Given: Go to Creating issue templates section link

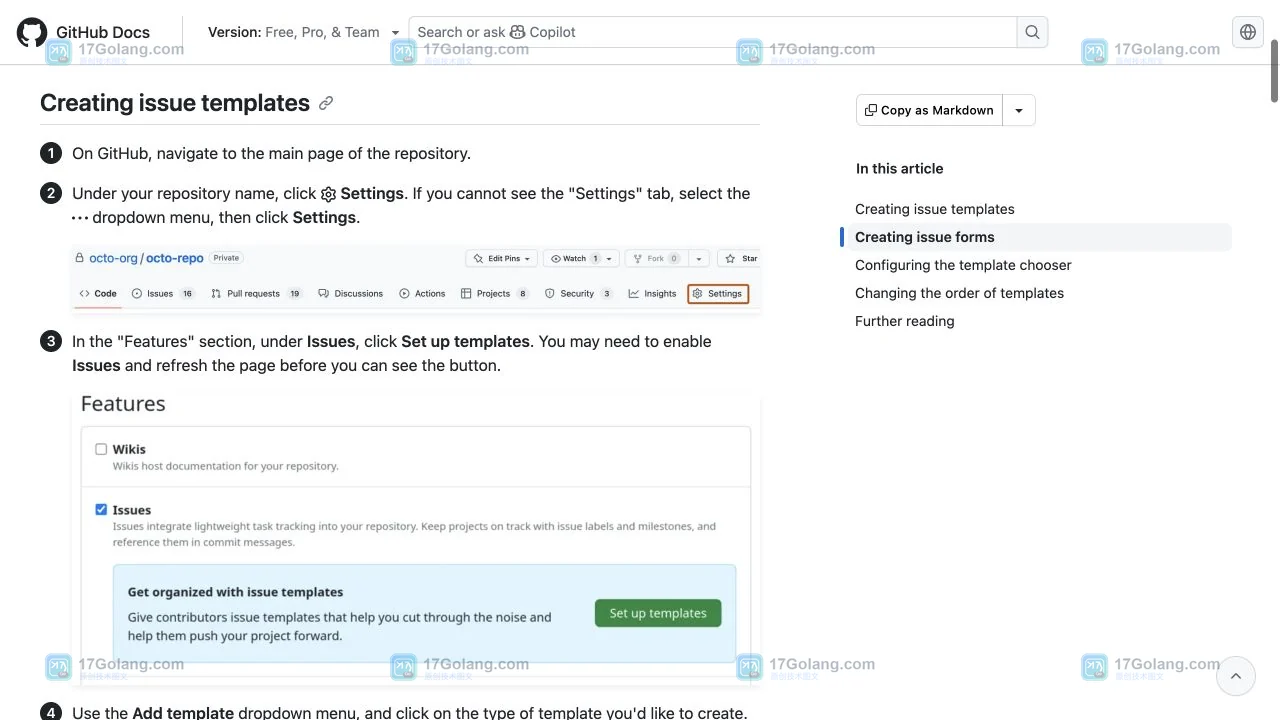Looking at the screenshot, I should 935,209.
